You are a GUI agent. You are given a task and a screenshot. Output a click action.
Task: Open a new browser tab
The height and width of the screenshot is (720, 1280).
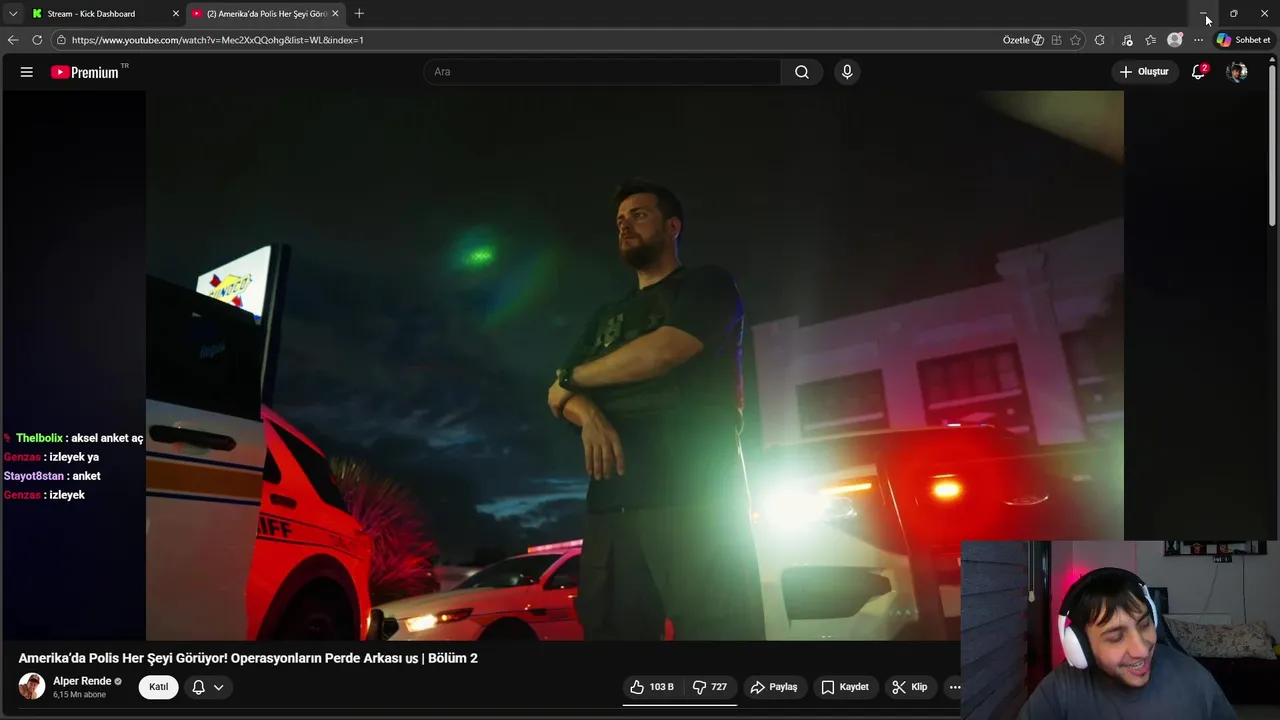[x=359, y=13]
